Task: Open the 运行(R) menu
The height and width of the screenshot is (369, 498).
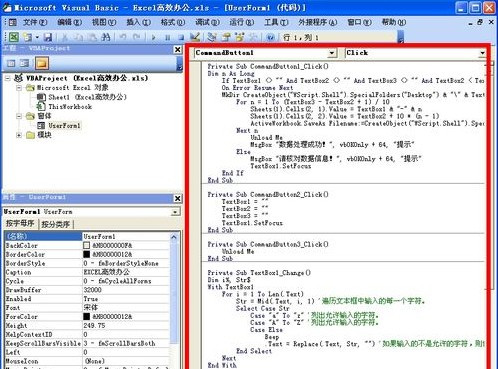Action: (242, 22)
